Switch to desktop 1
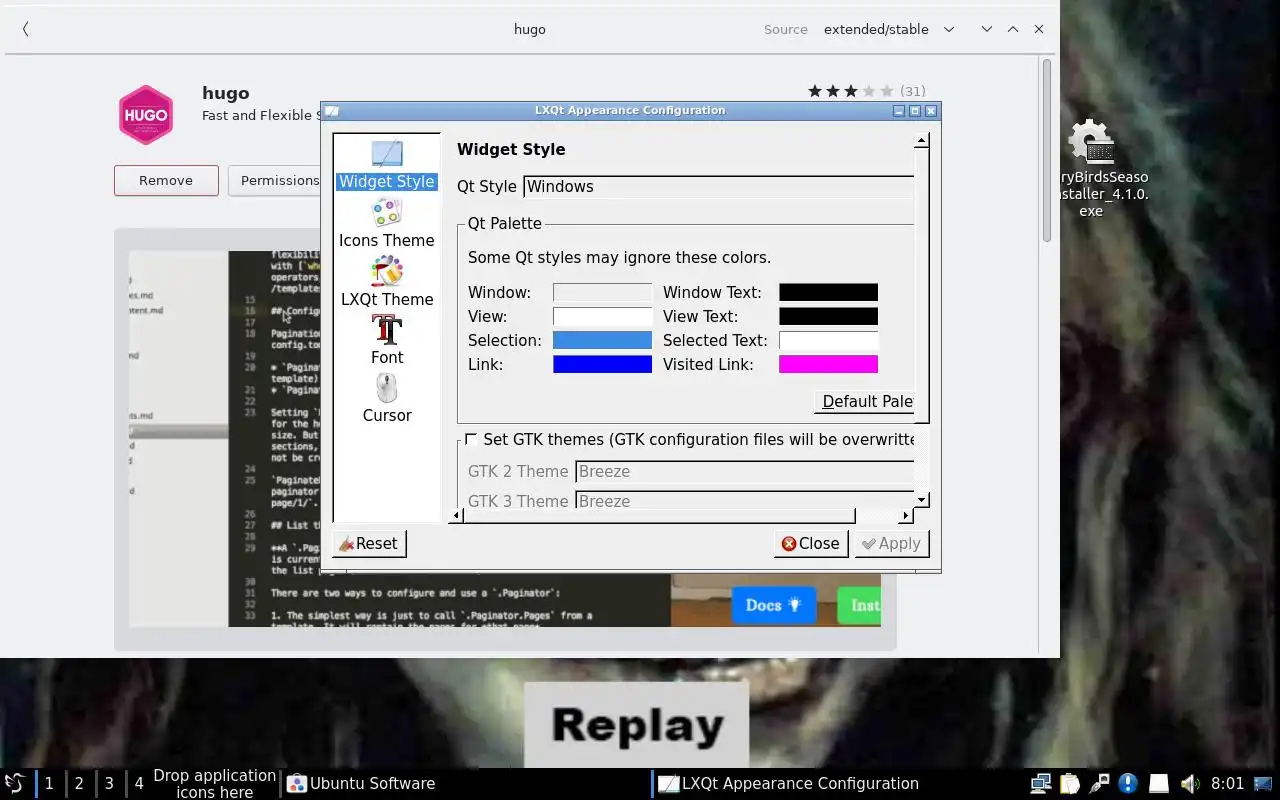Screen dimensions: 1280x800 (x=49, y=784)
